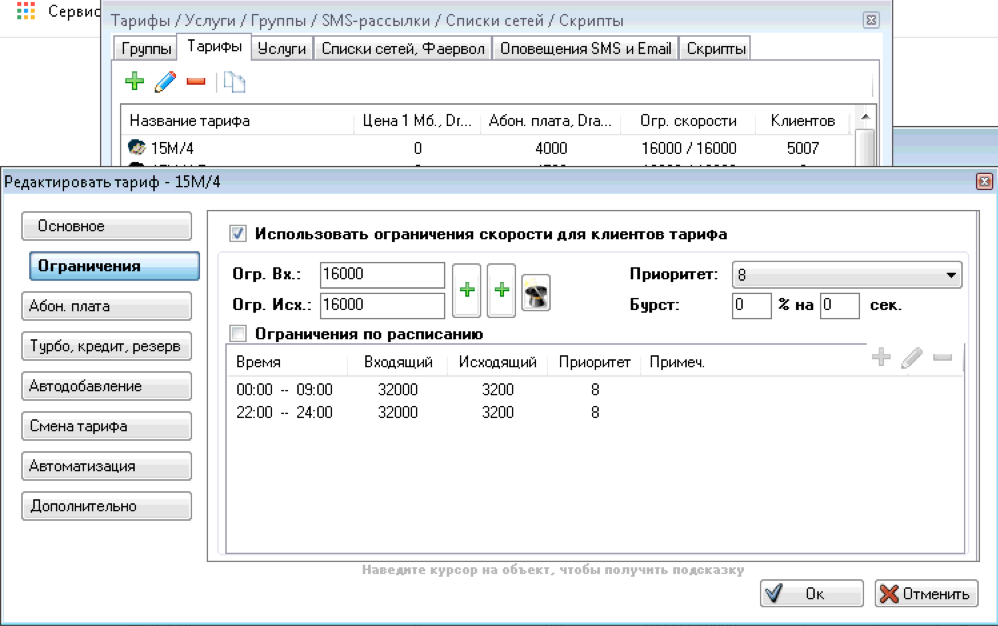Open the Абон. плата section

point(106,306)
